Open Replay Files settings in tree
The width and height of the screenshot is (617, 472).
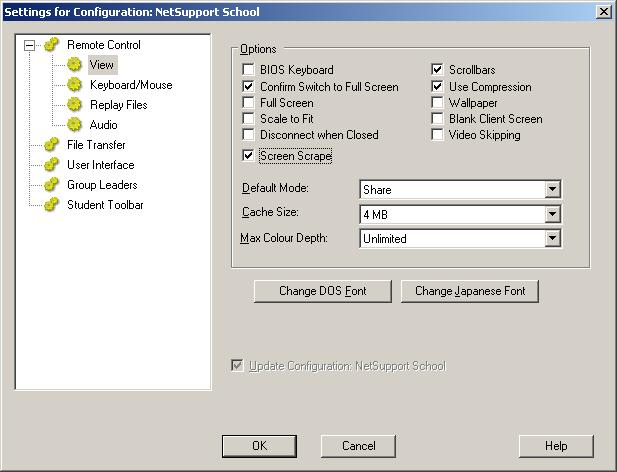(x=118, y=105)
